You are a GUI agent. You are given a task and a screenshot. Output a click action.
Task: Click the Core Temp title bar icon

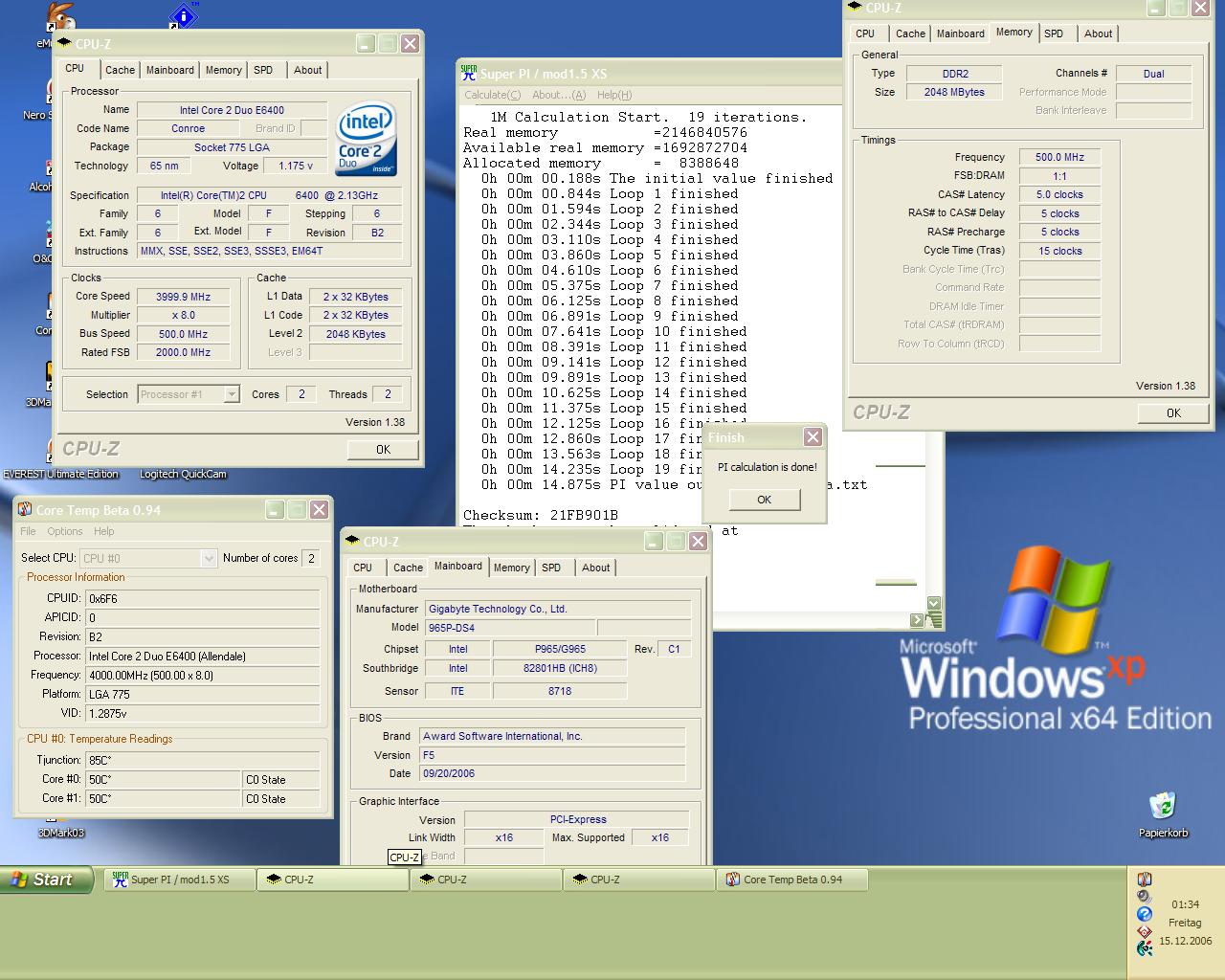coord(25,510)
